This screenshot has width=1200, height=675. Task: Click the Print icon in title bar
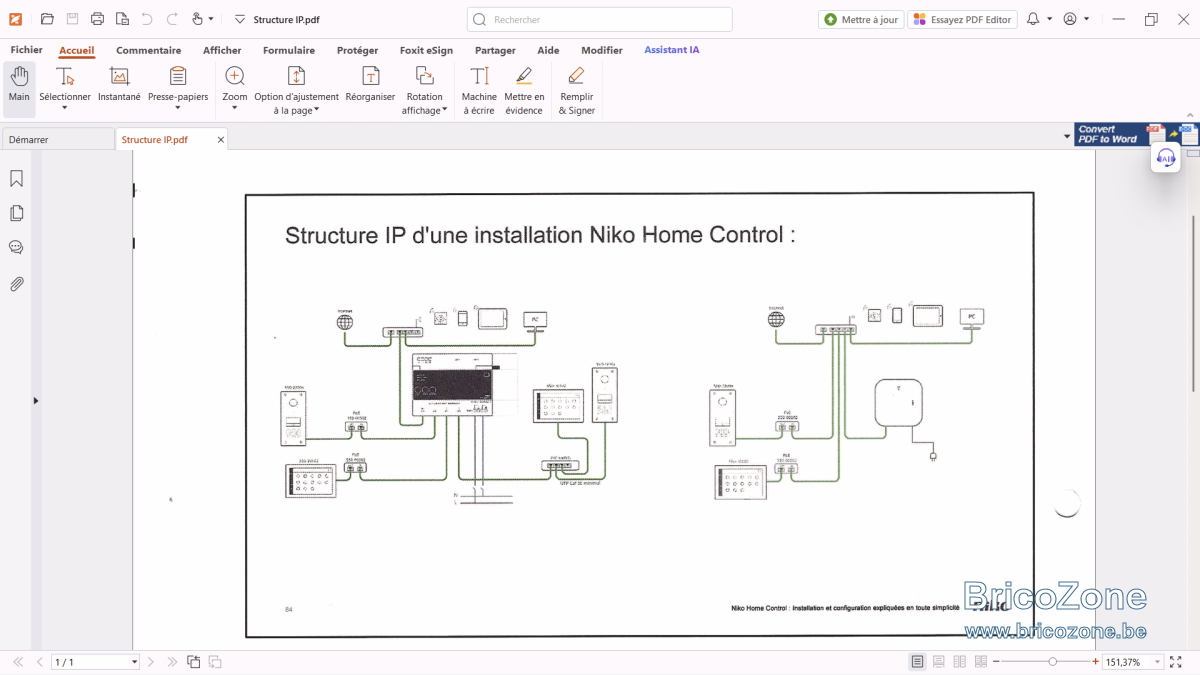pos(97,19)
